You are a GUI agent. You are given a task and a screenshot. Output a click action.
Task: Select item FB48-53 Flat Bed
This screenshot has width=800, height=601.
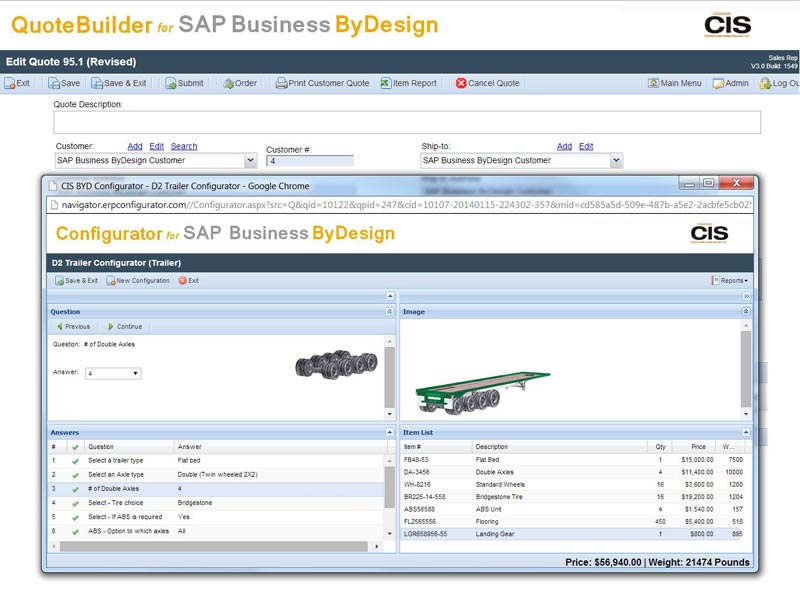(573, 460)
